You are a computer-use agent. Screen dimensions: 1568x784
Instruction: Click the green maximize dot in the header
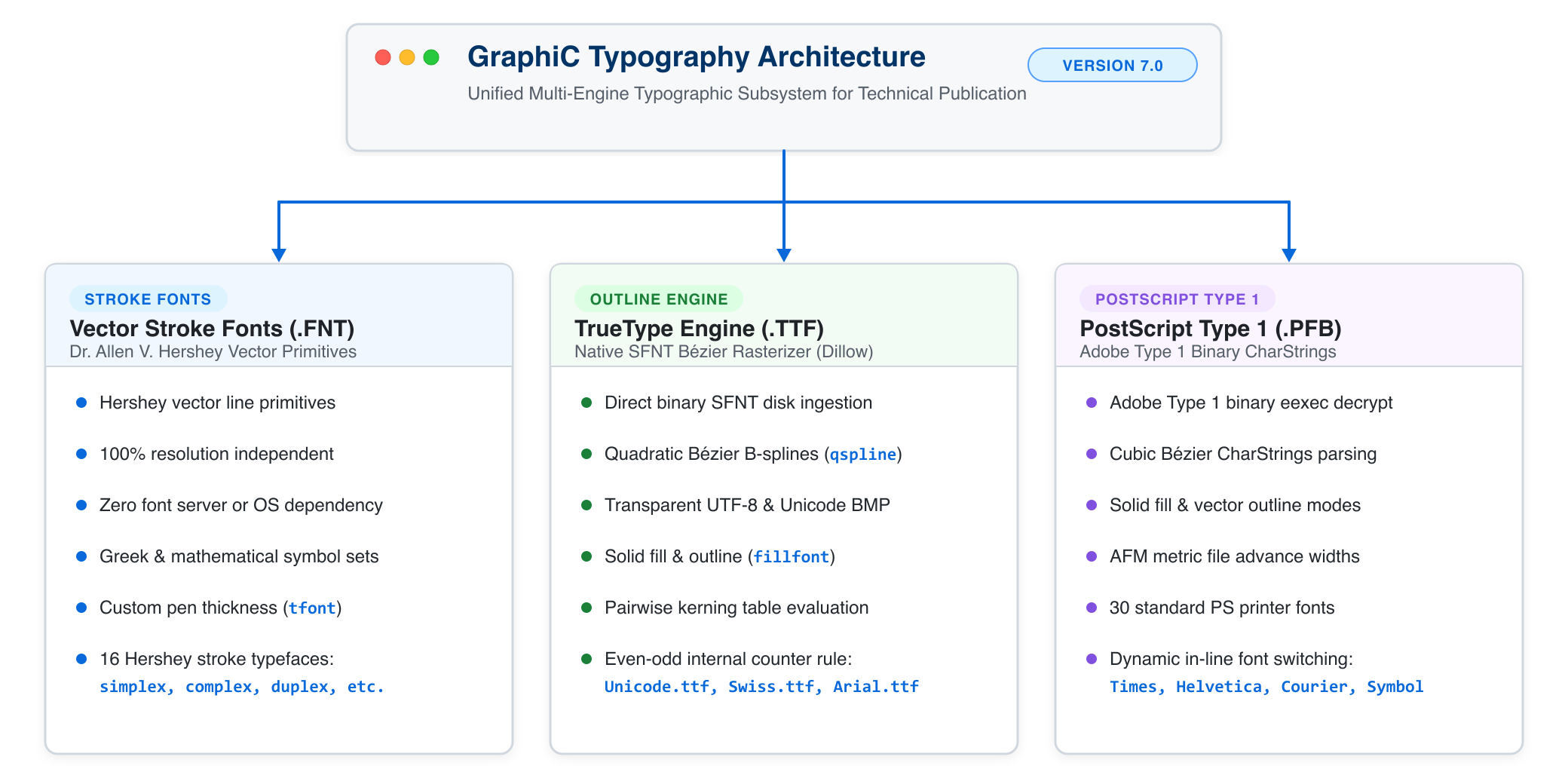(431, 57)
